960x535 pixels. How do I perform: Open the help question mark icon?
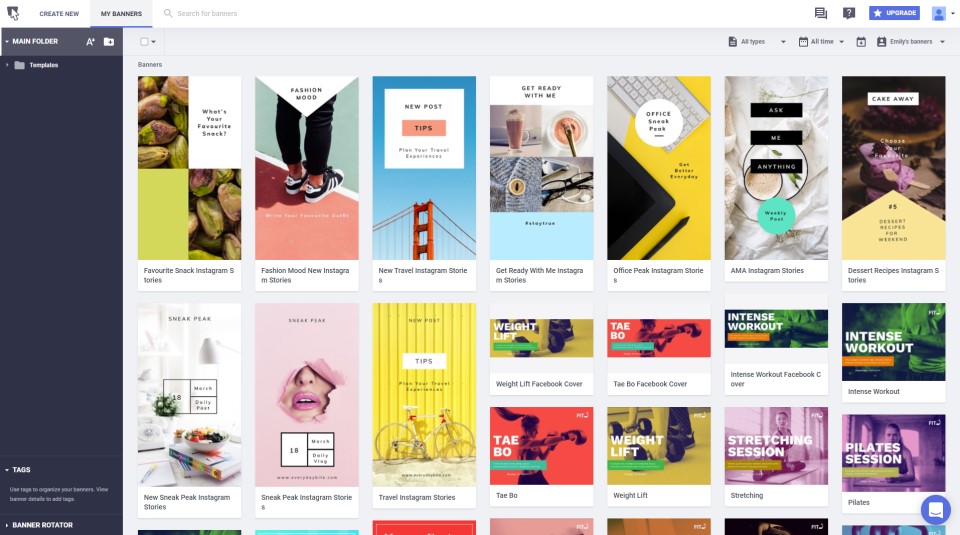849,13
